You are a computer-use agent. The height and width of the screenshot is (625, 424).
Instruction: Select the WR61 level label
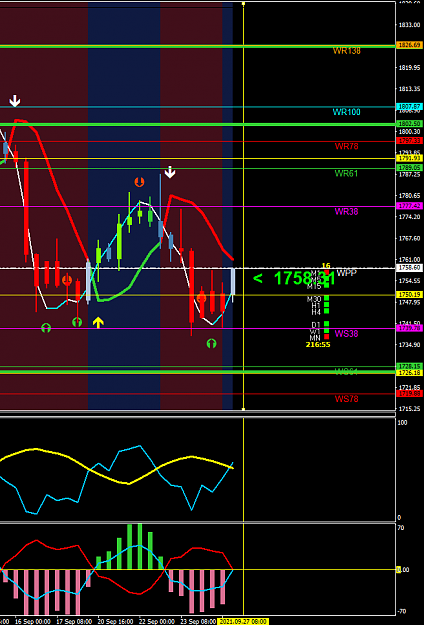click(x=346, y=173)
